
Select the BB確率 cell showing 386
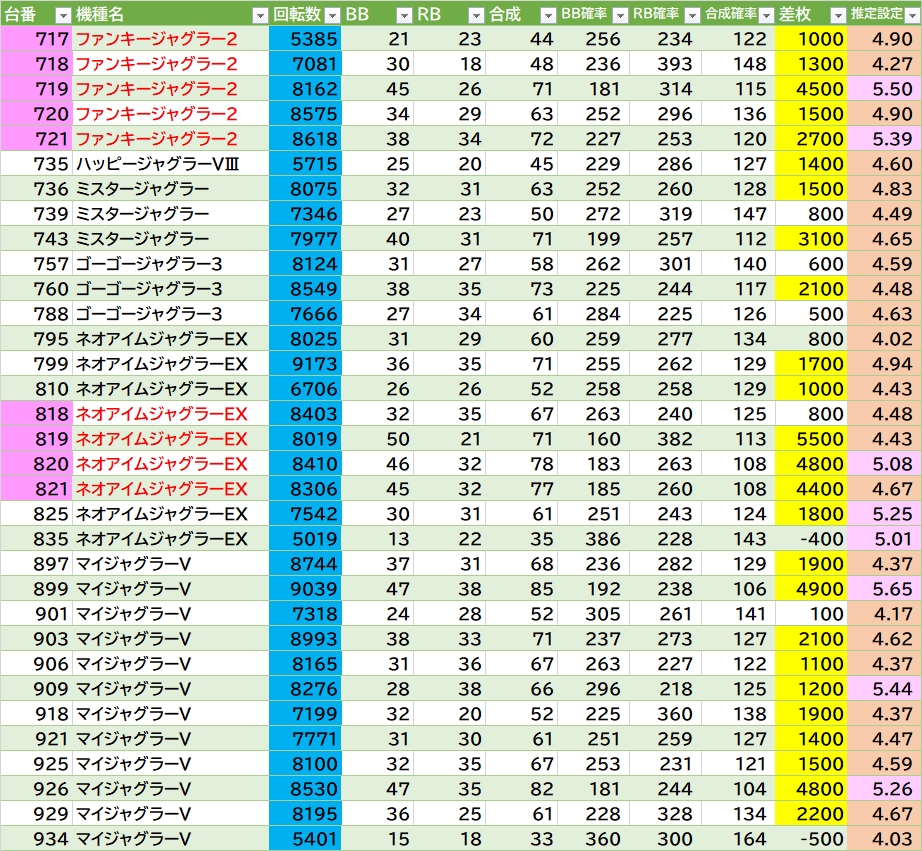pos(592,539)
